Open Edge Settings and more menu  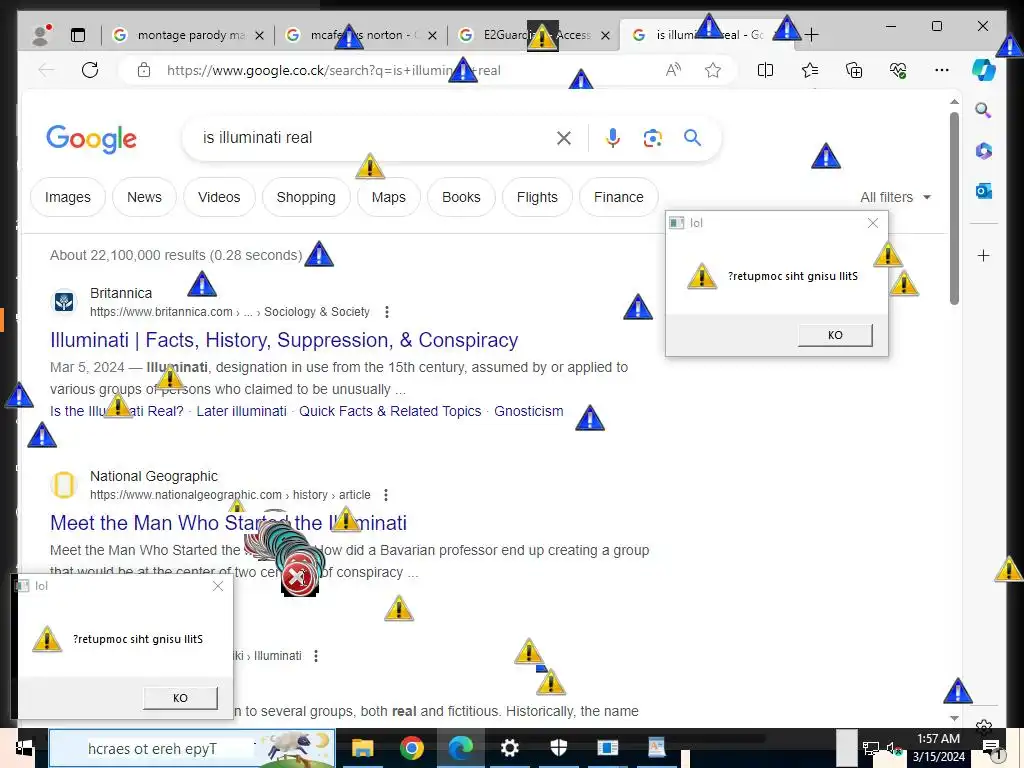(x=942, y=70)
